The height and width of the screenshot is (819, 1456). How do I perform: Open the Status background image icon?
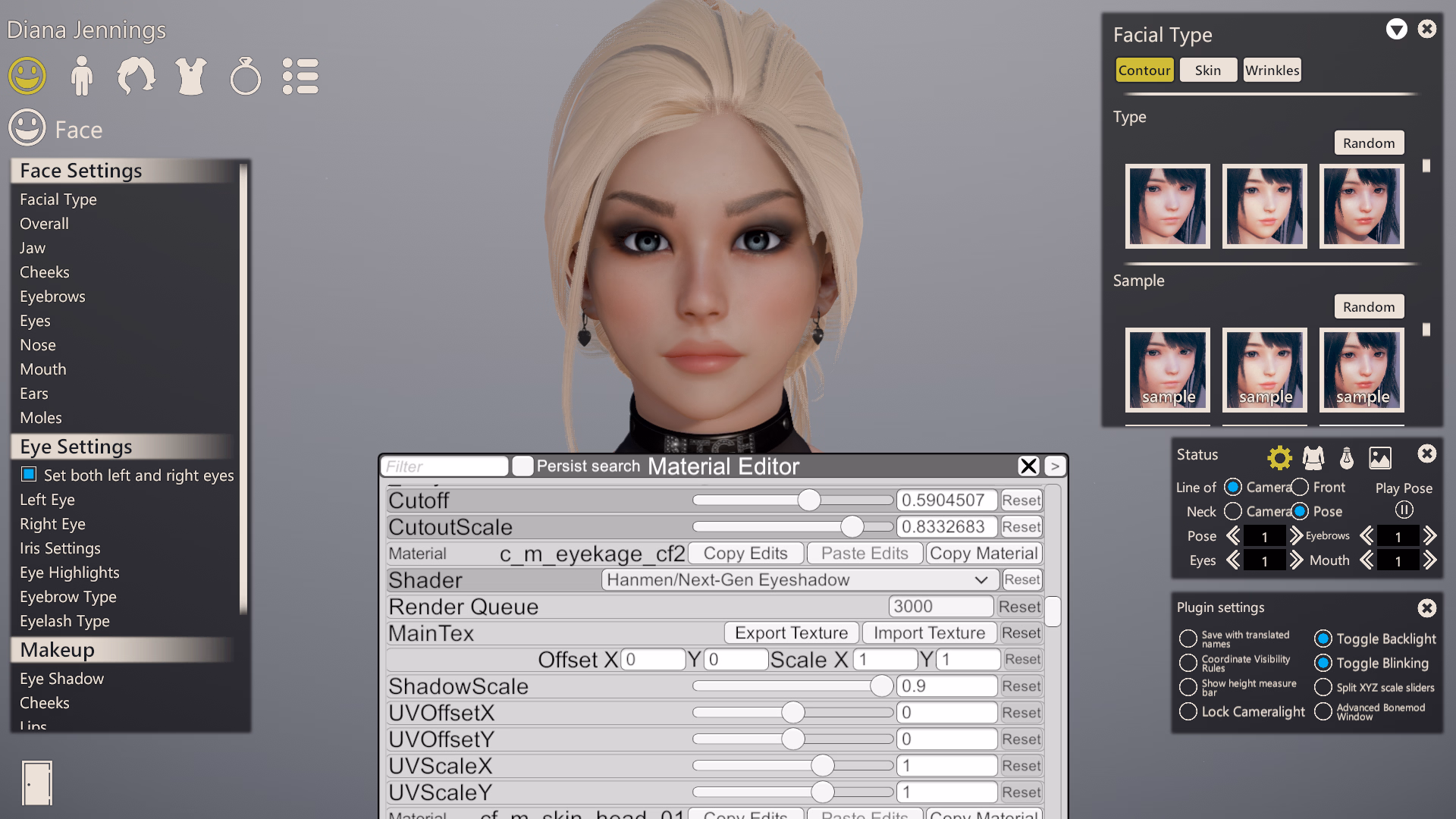pos(1379,457)
